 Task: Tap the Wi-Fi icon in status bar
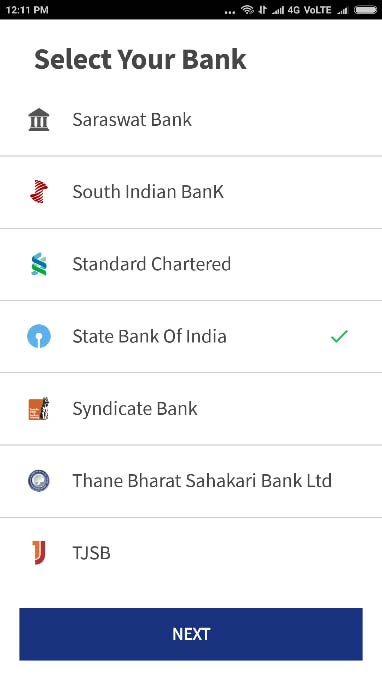coord(247,10)
